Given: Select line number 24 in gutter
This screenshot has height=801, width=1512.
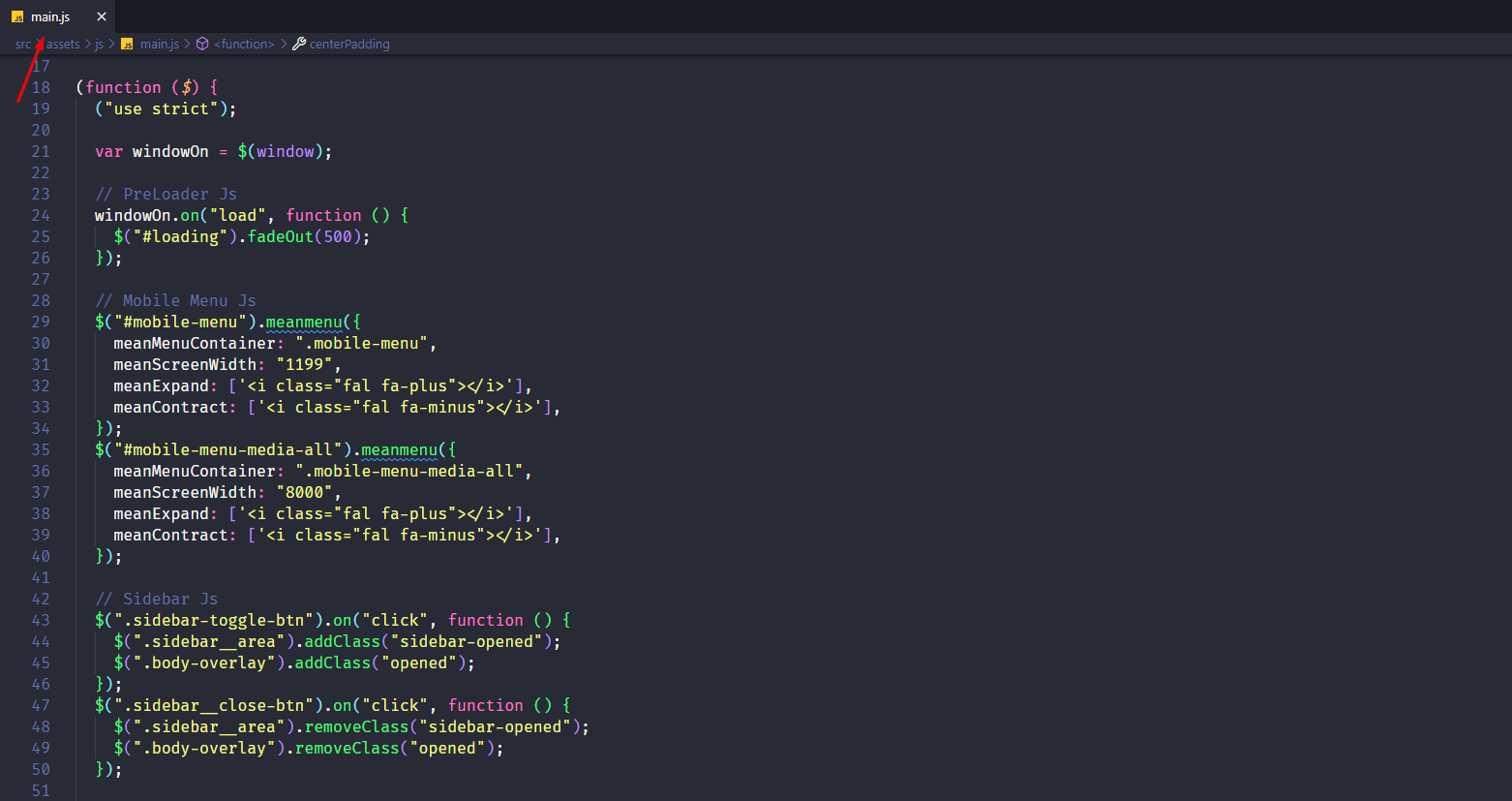Looking at the screenshot, I should 41,215.
